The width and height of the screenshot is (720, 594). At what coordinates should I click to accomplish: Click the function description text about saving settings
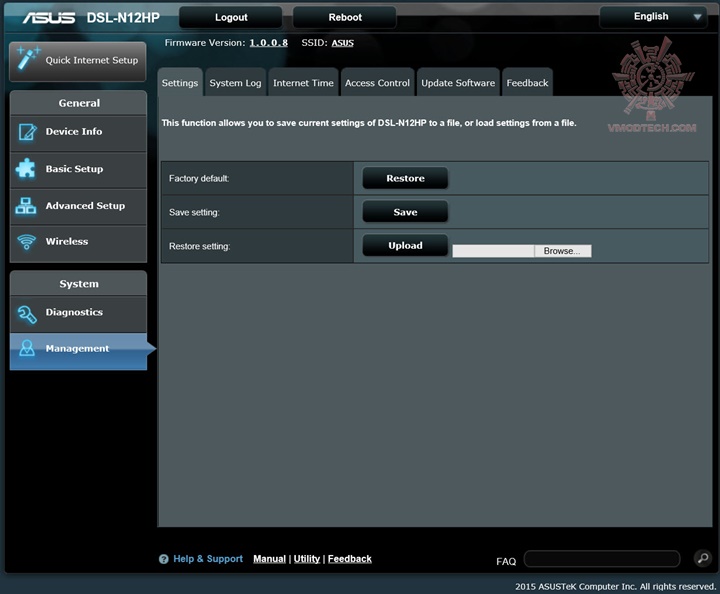click(369, 123)
